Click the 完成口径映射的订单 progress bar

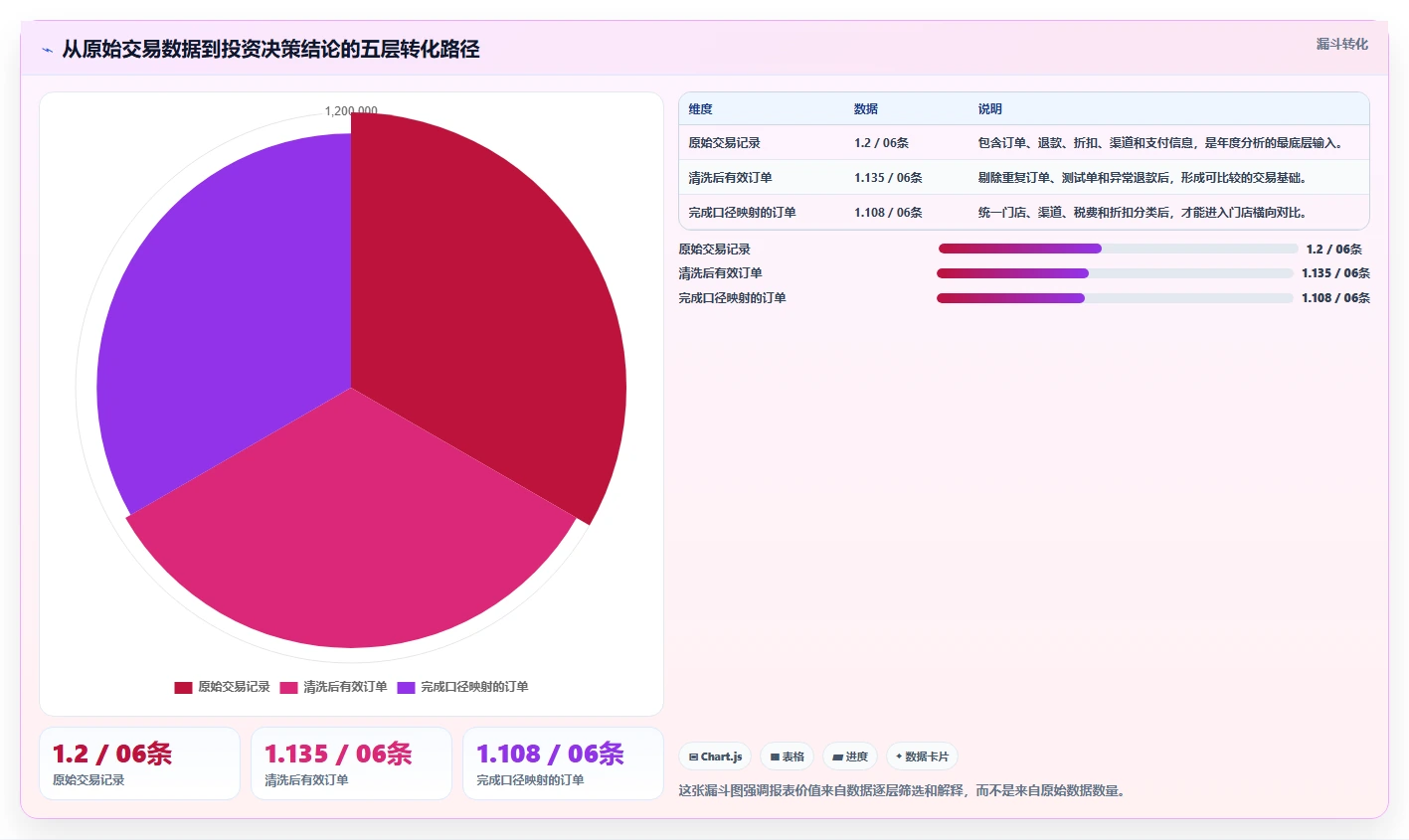1115,298
